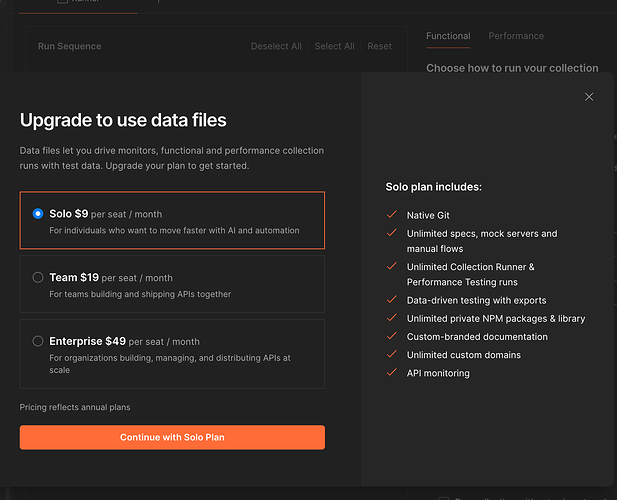Viewport: 617px width, 500px height.
Task: Click checkmark beside Data-driven testing with exports
Action: (x=392, y=299)
